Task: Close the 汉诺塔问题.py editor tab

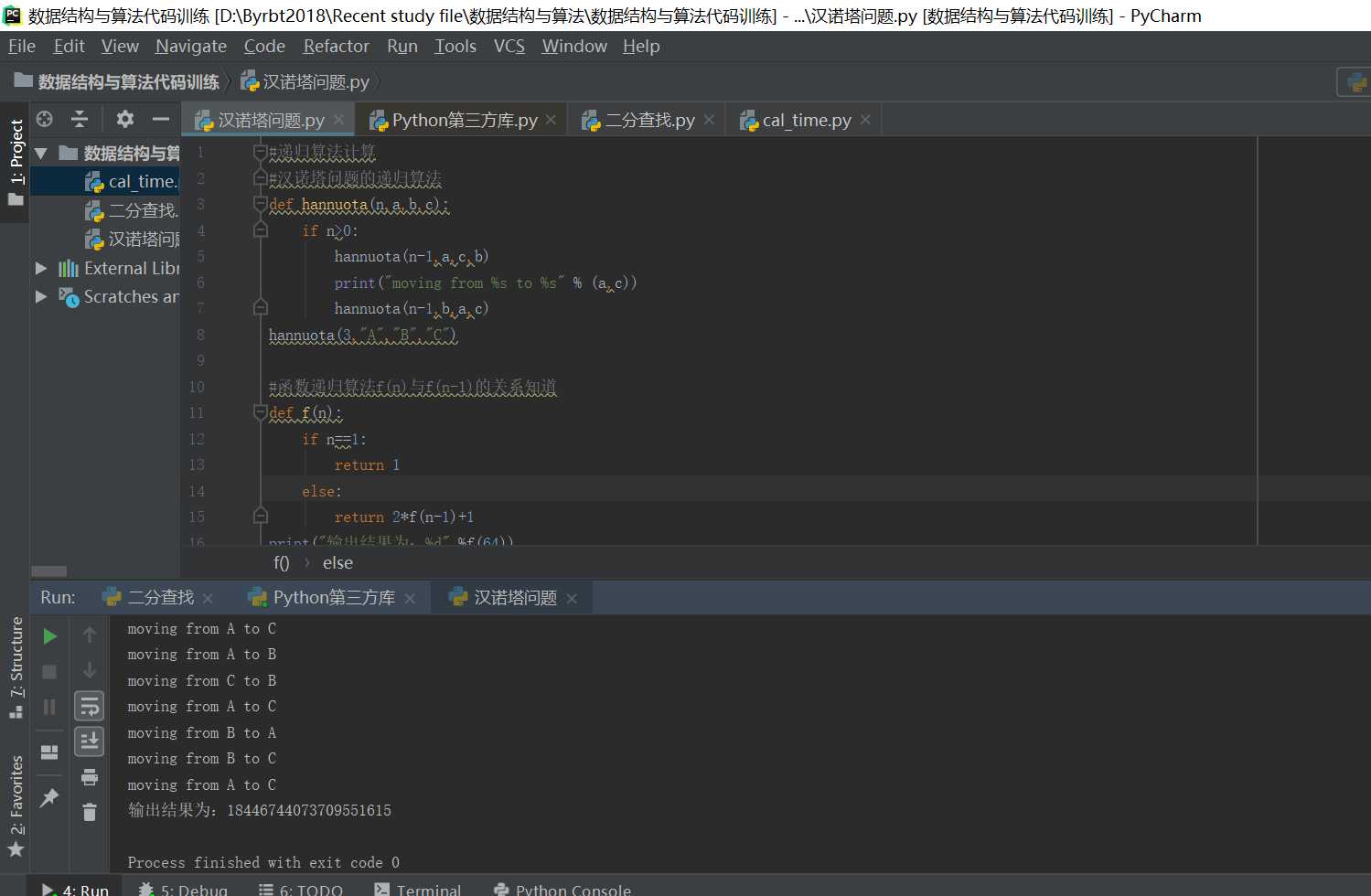Action: (x=339, y=120)
